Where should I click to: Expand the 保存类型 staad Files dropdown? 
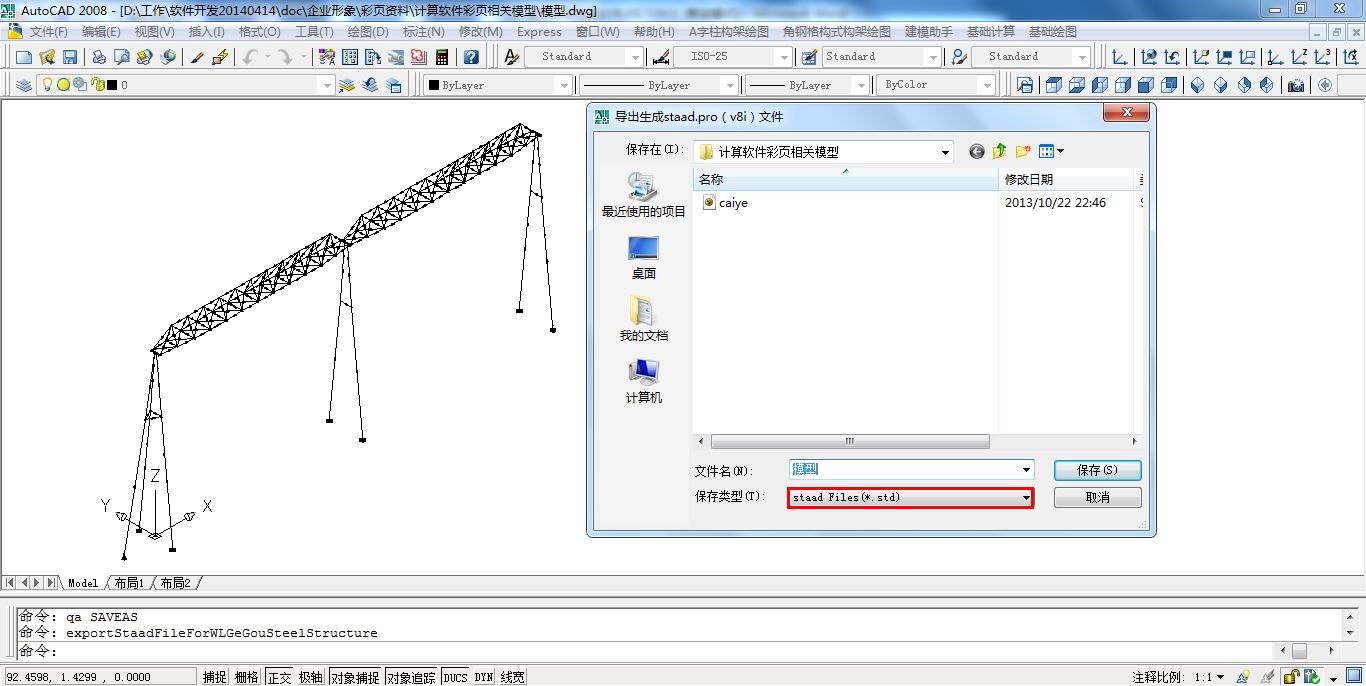[x=1025, y=497]
